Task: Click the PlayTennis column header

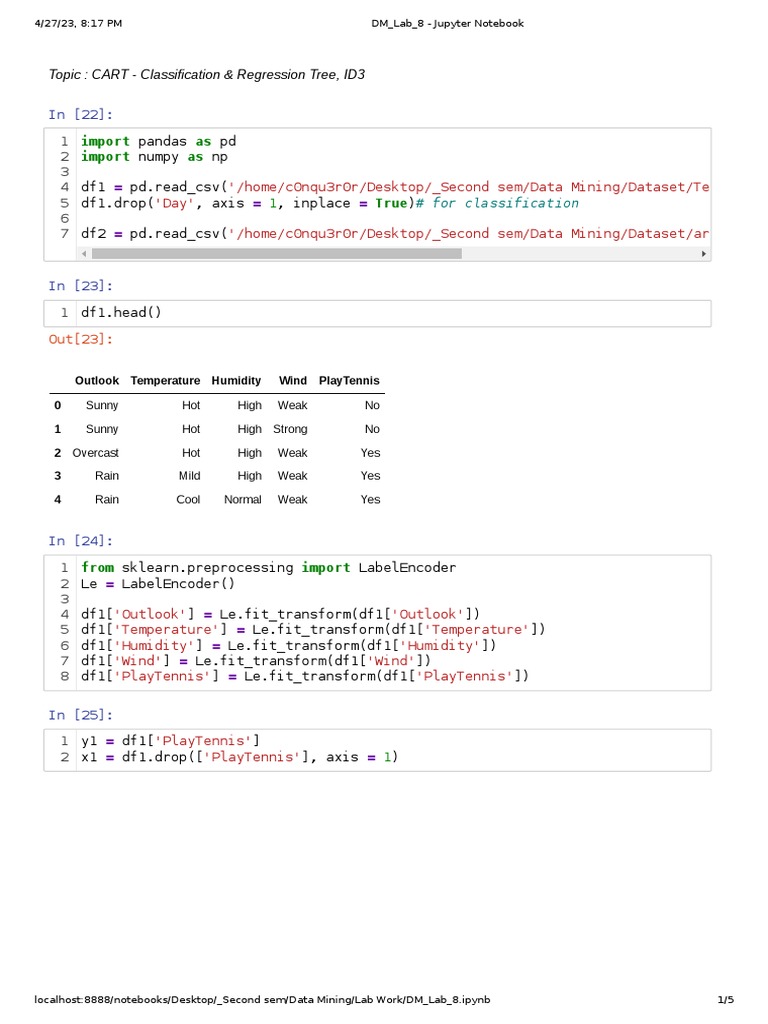Action: 349,381
